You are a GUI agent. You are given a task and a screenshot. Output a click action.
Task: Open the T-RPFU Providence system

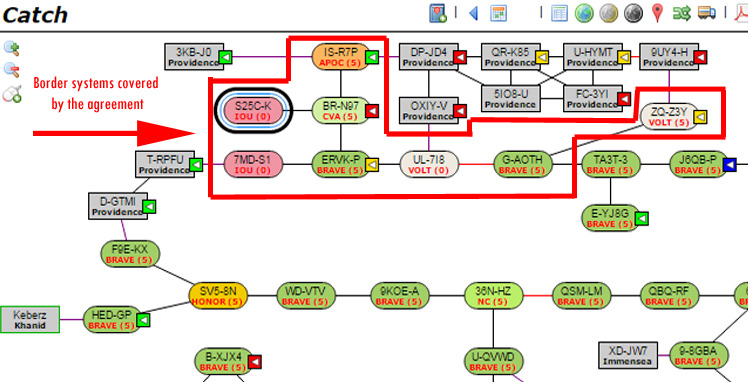coord(165,165)
